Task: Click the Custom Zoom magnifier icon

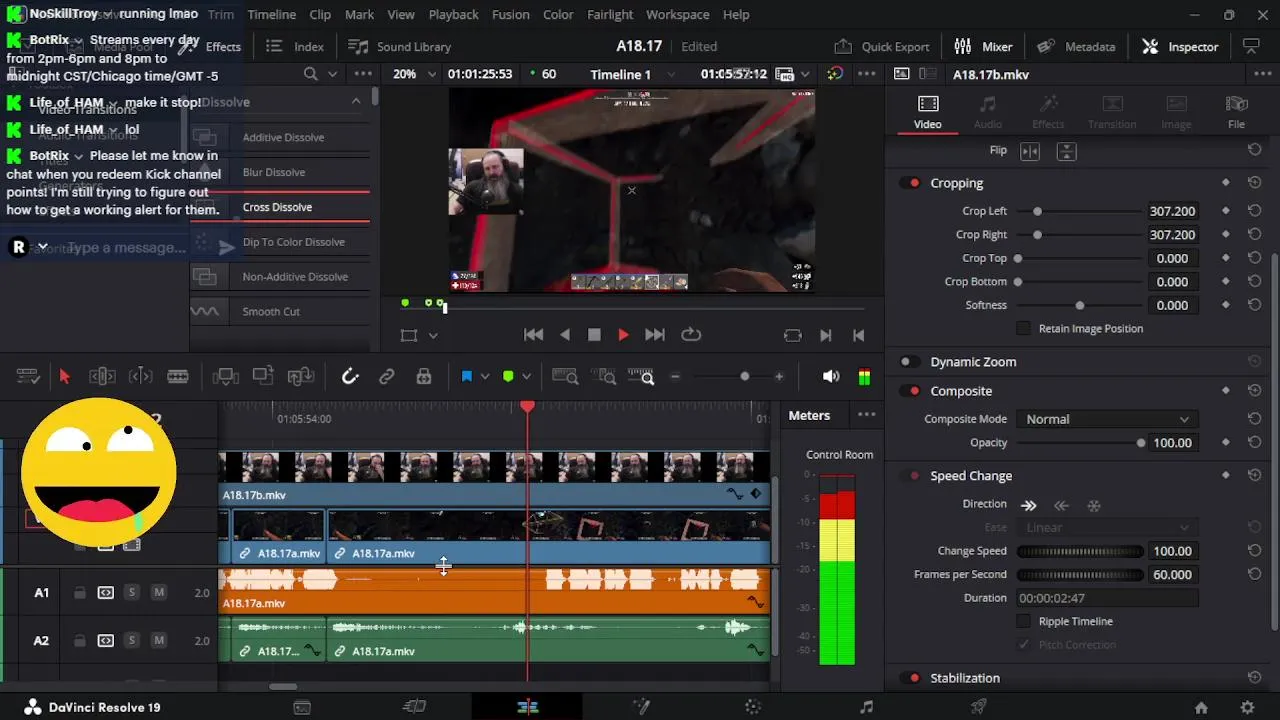Action: click(x=641, y=377)
